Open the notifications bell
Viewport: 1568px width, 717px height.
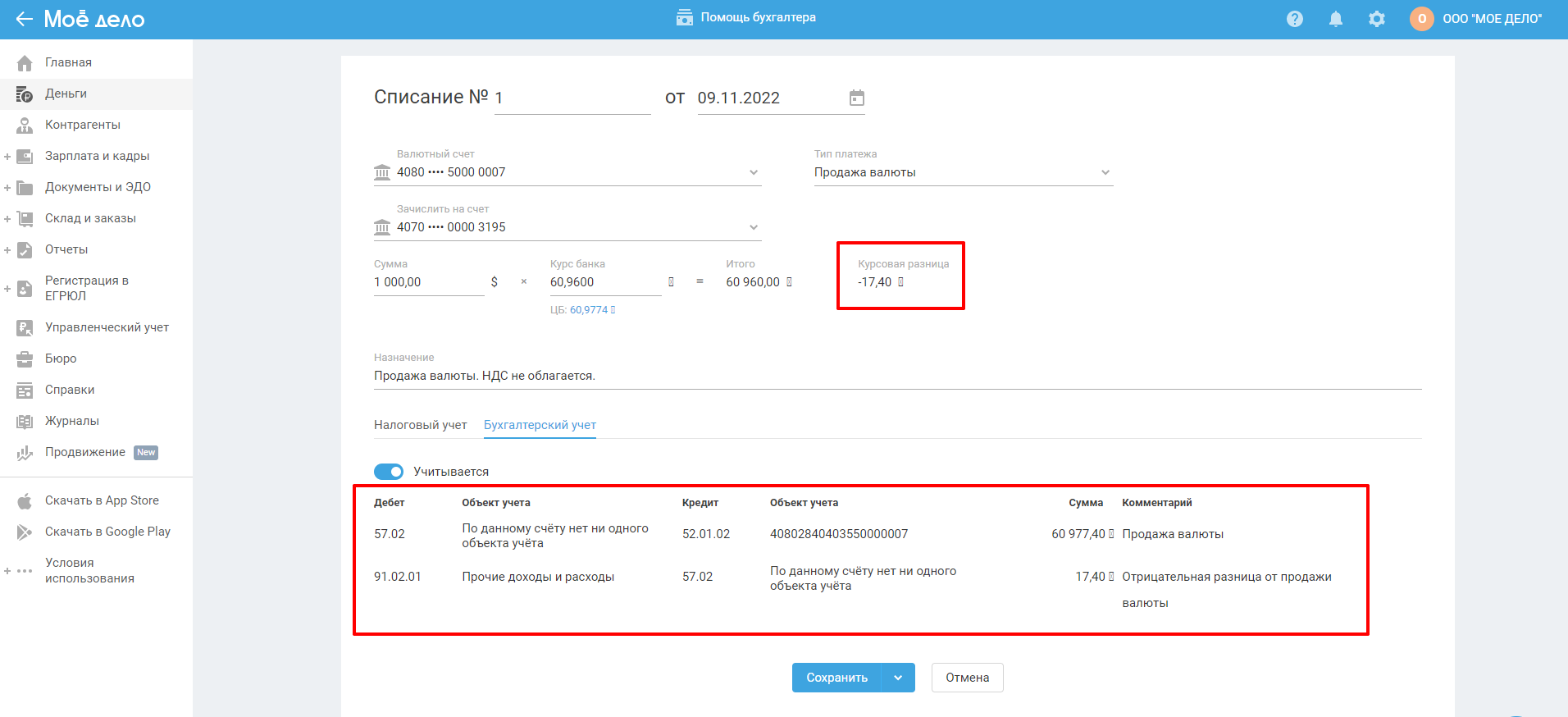point(1336,19)
